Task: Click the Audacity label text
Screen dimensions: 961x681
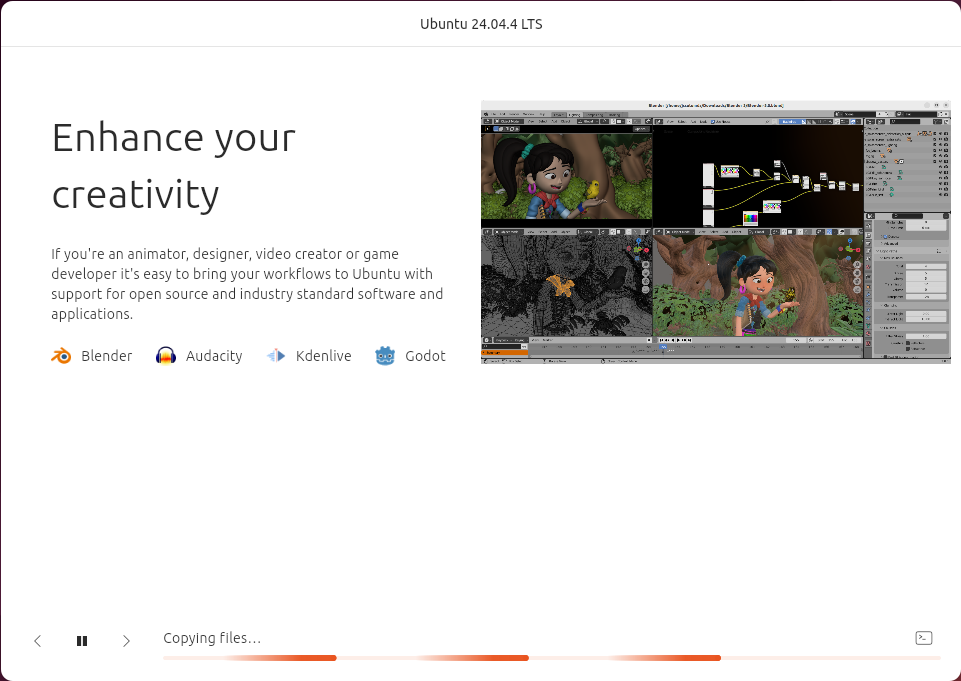Action: pos(214,356)
